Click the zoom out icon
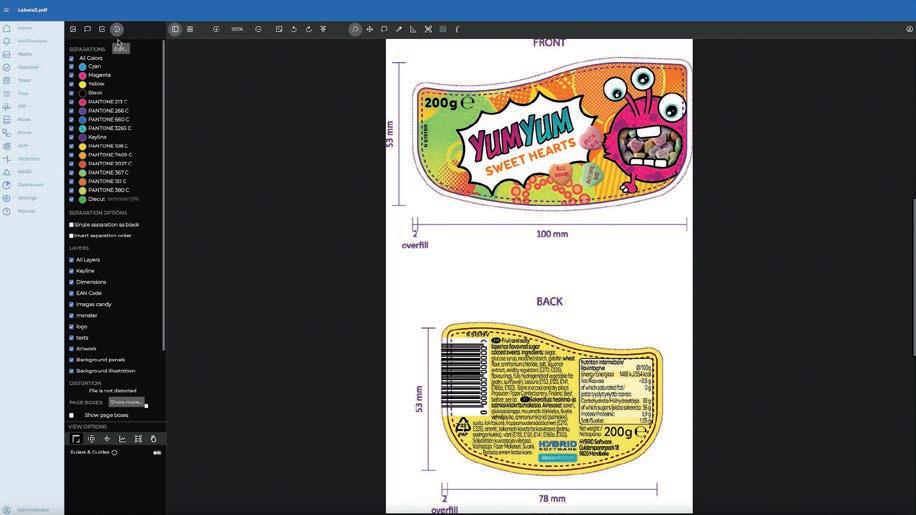The height and width of the screenshot is (515, 916). click(258, 29)
